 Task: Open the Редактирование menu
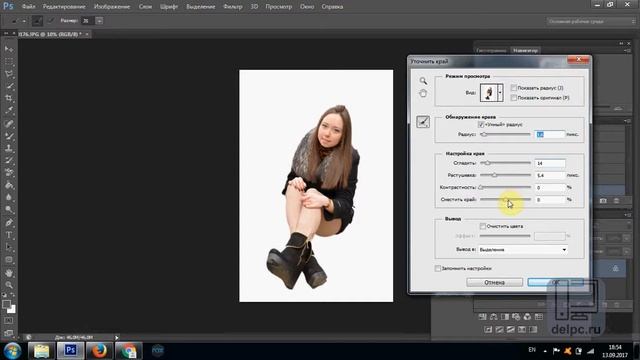click(x=64, y=7)
